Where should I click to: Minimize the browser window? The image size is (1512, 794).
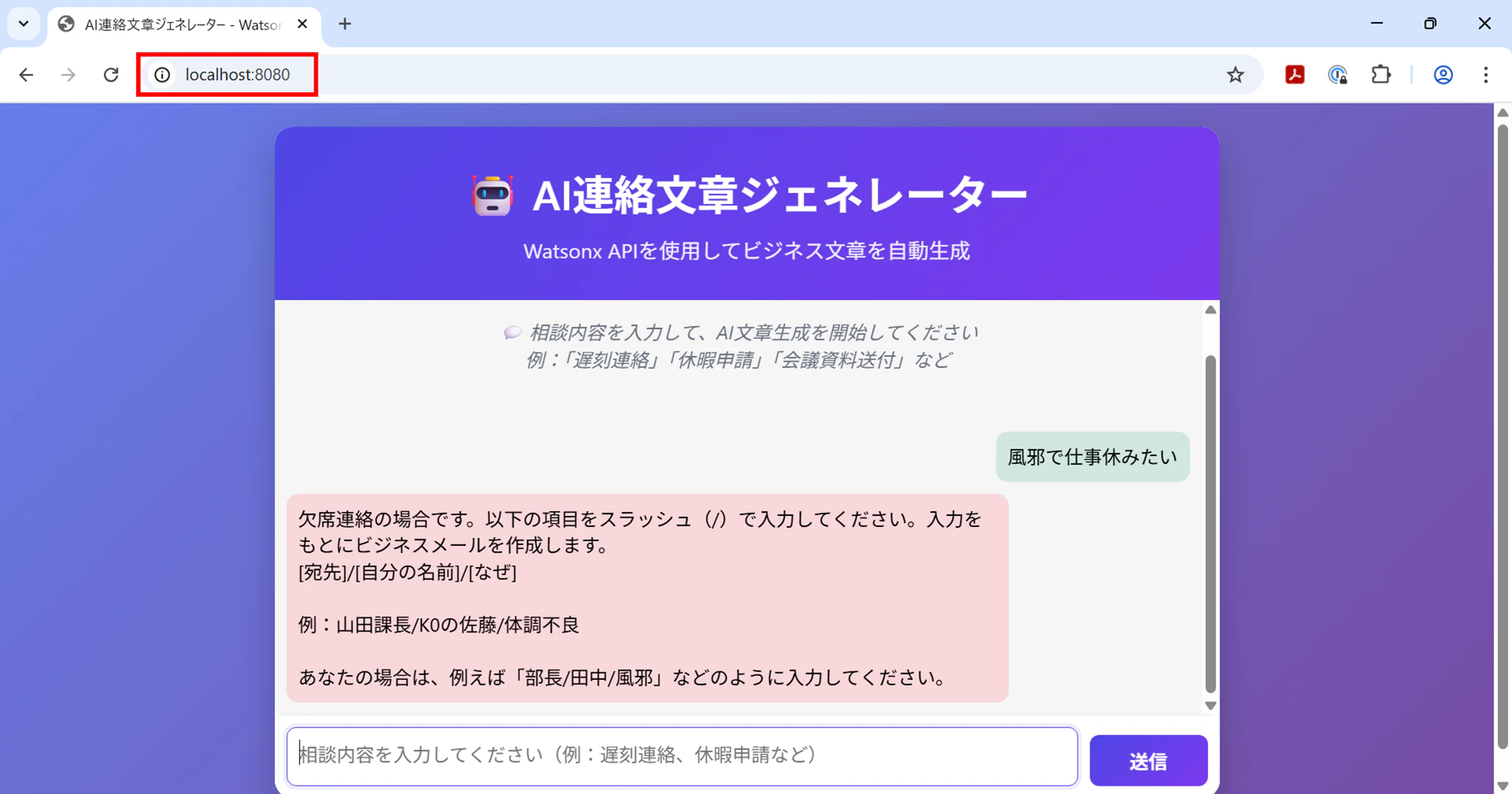1377,24
